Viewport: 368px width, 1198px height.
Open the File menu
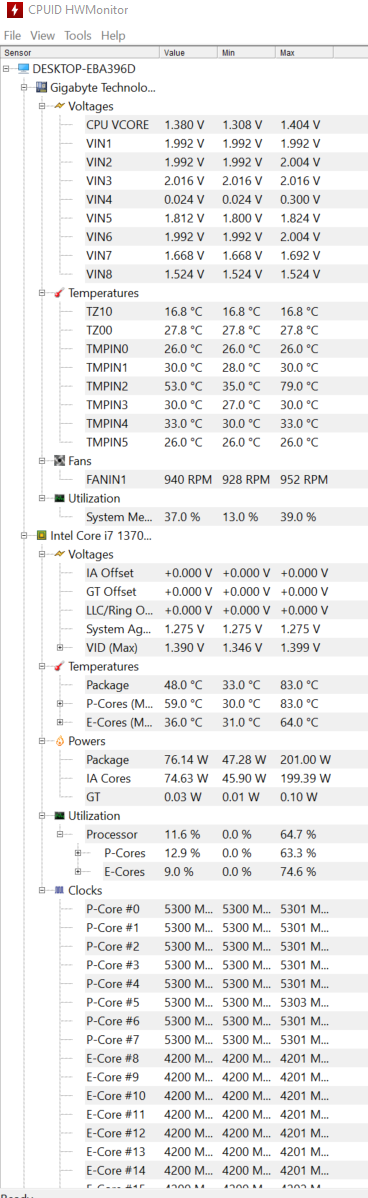pyautogui.click(x=13, y=35)
